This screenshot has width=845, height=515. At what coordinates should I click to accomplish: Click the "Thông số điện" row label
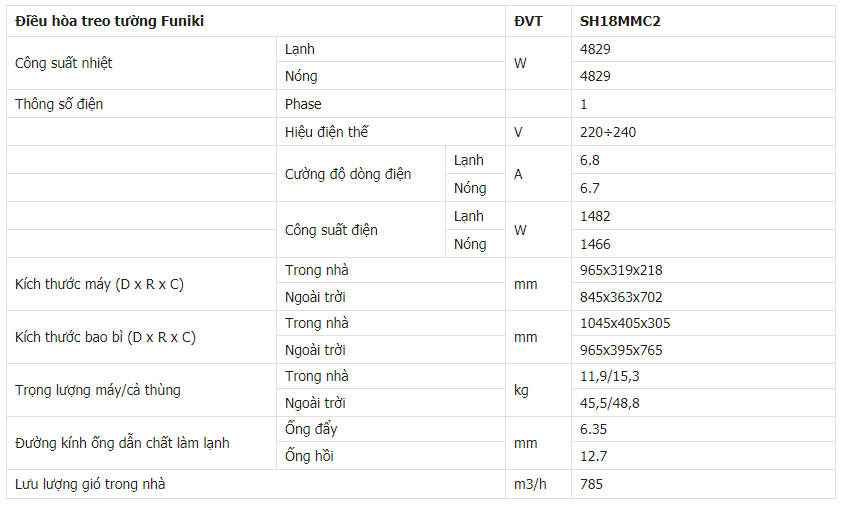[x=59, y=104]
